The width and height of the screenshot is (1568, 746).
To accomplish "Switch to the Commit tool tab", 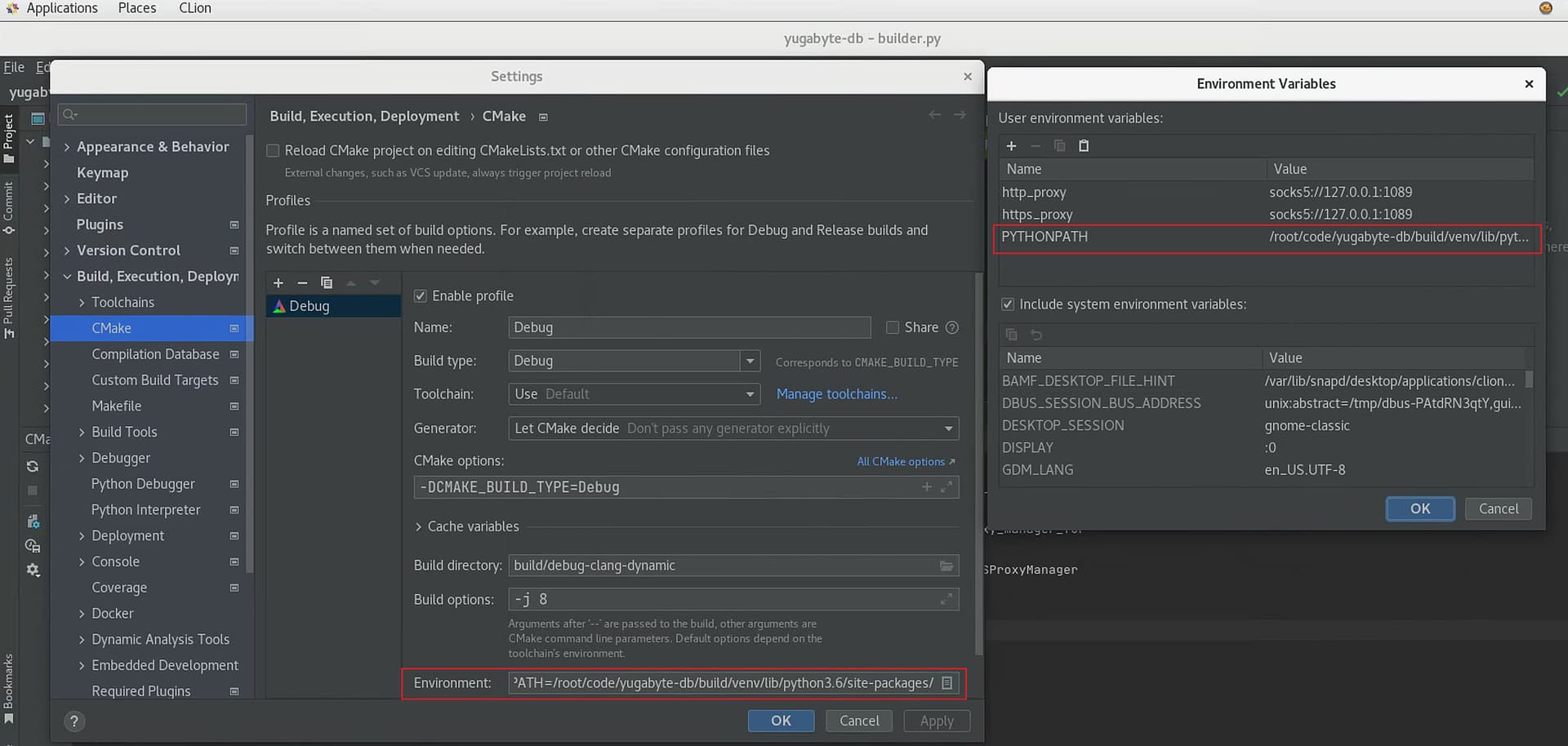I will coord(9,208).
